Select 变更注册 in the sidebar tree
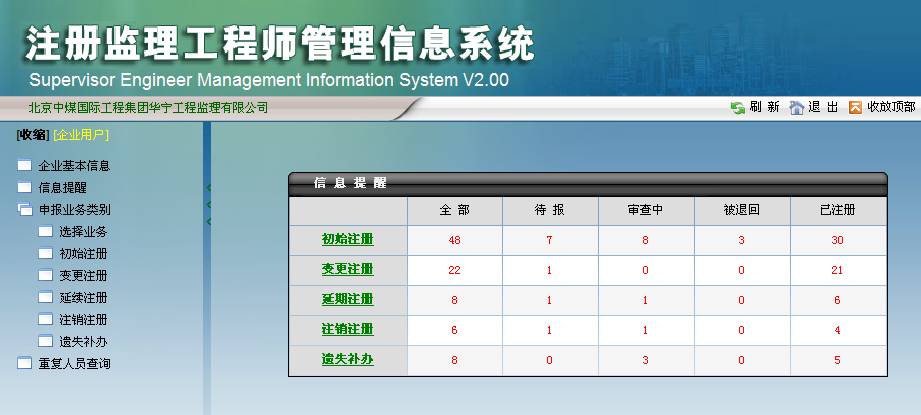This screenshot has height=415, width=921. click(x=83, y=276)
